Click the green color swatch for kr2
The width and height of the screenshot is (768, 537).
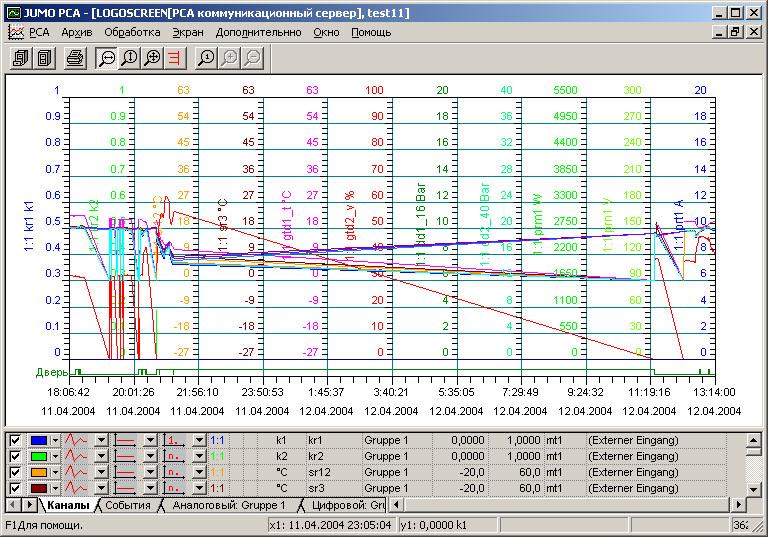(39, 457)
